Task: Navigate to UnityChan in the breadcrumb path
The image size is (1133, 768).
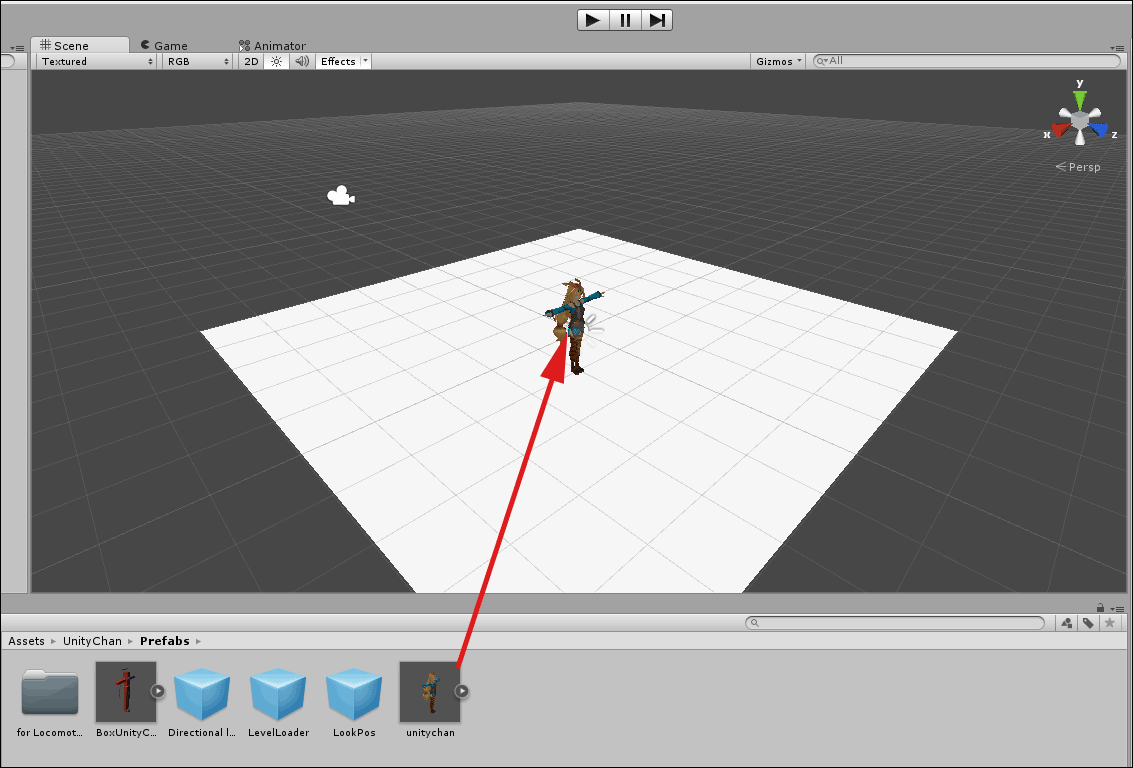Action: [92, 641]
